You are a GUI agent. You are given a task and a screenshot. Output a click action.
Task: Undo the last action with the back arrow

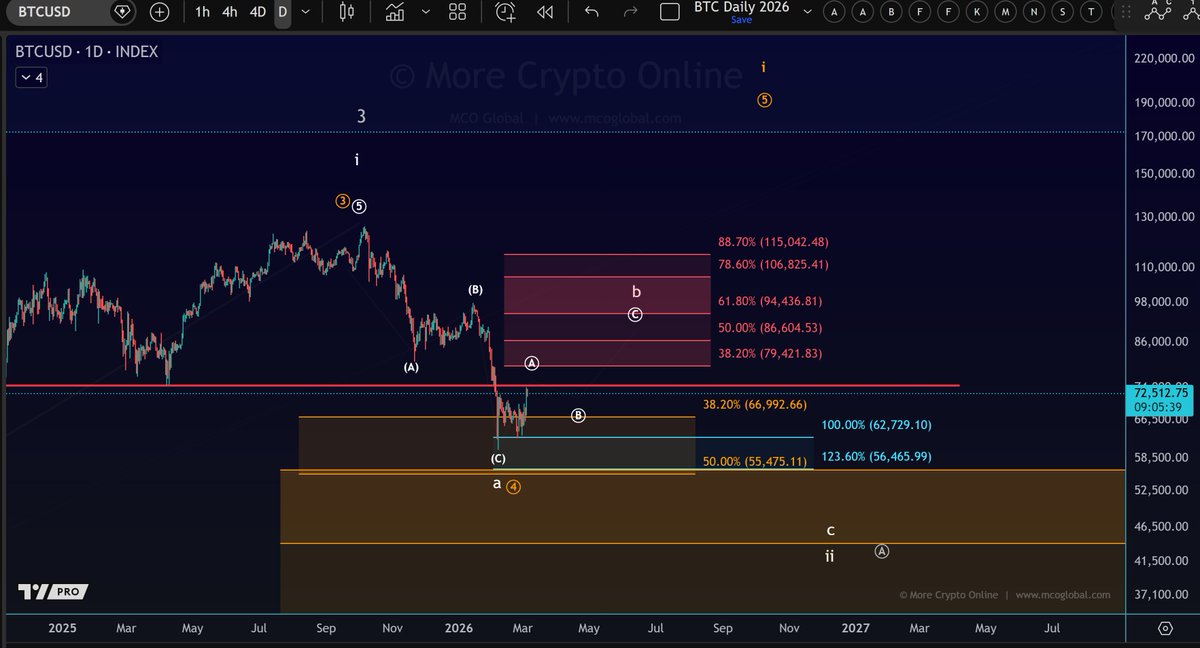click(x=592, y=12)
